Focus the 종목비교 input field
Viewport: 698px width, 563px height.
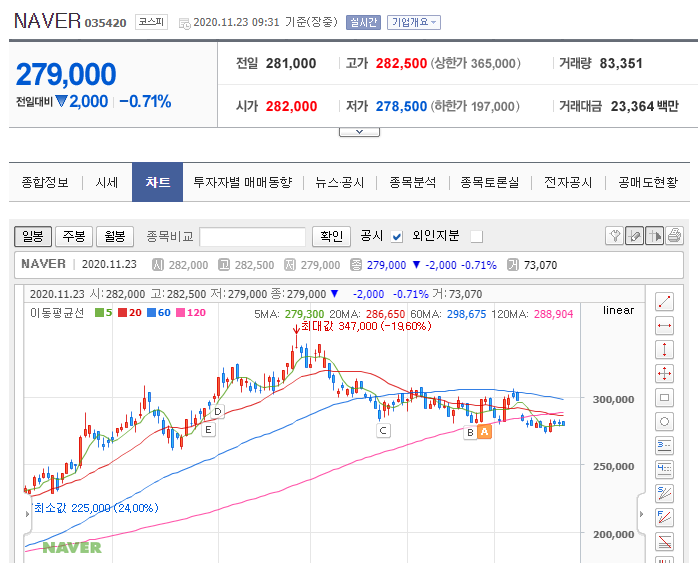point(252,237)
